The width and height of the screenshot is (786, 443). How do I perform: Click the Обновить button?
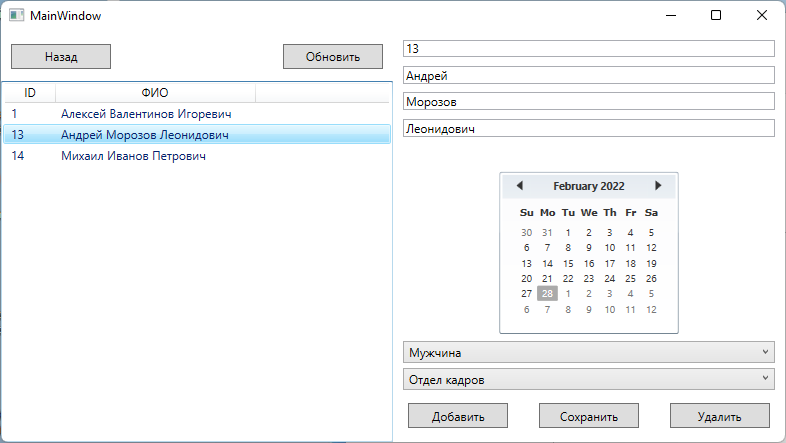click(x=333, y=57)
